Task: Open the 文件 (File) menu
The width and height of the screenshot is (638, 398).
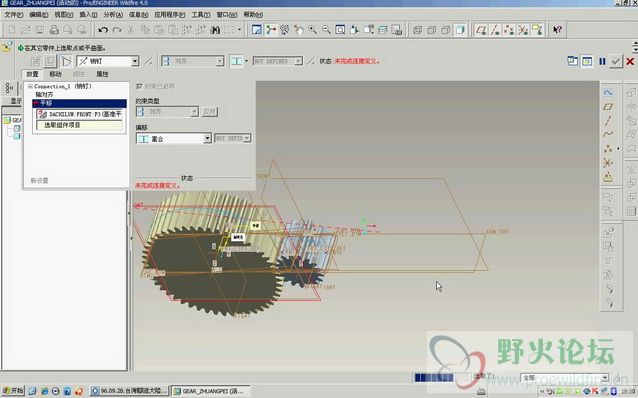Action: (x=13, y=15)
